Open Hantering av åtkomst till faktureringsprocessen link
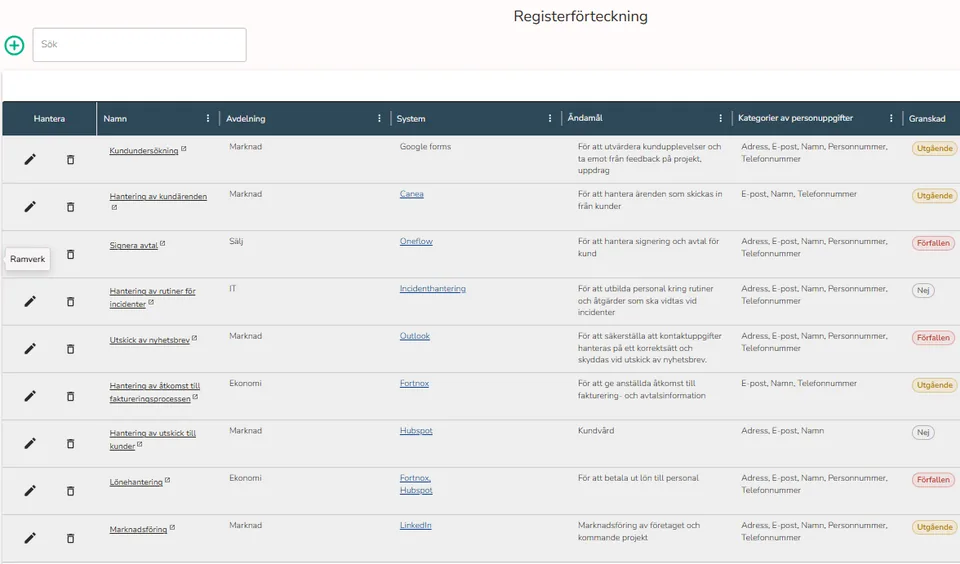Screen dimensions: 960x564 155,392
